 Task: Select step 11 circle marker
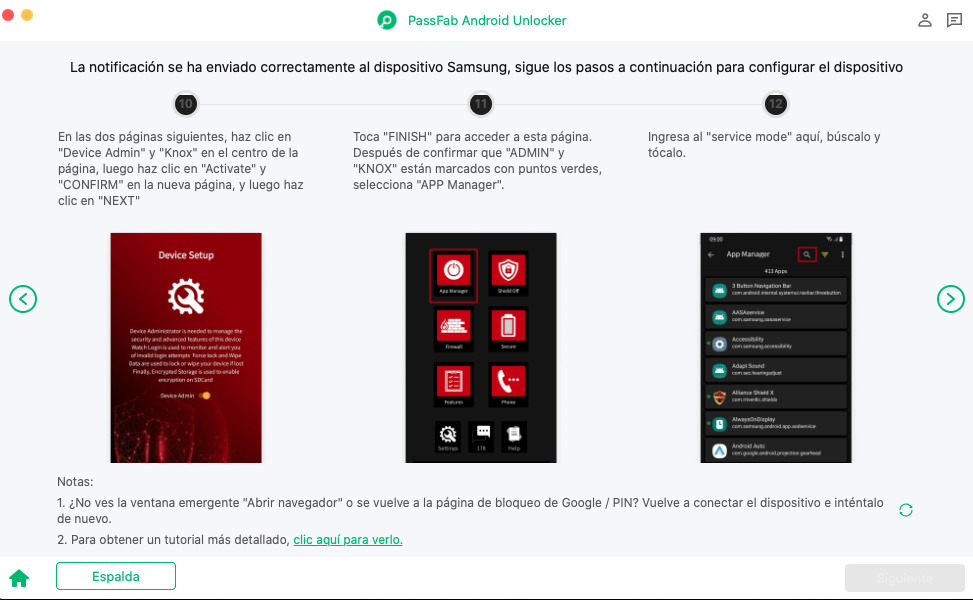click(481, 104)
